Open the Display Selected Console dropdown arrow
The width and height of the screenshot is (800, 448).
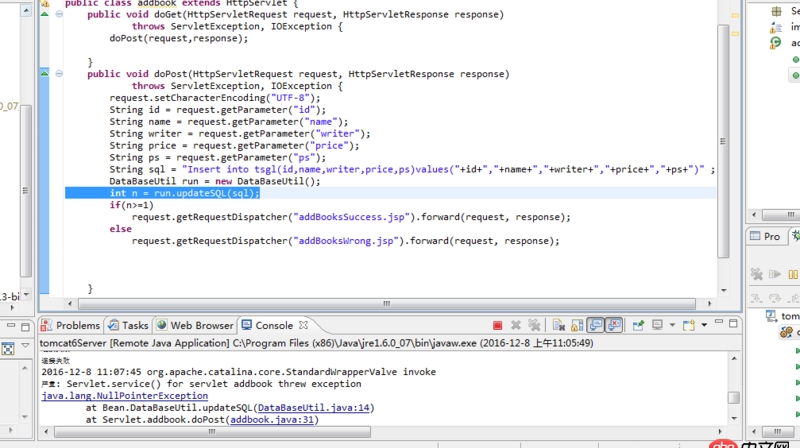pos(672,325)
